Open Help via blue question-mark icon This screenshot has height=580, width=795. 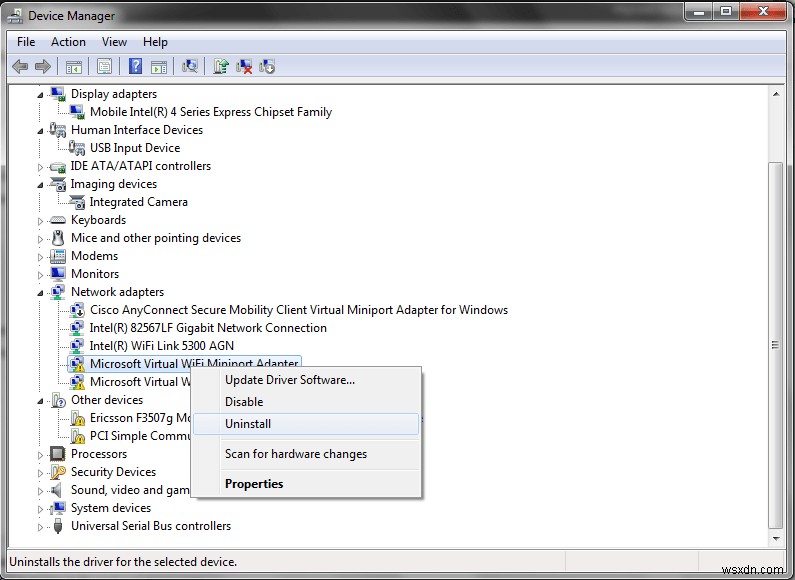click(x=135, y=66)
